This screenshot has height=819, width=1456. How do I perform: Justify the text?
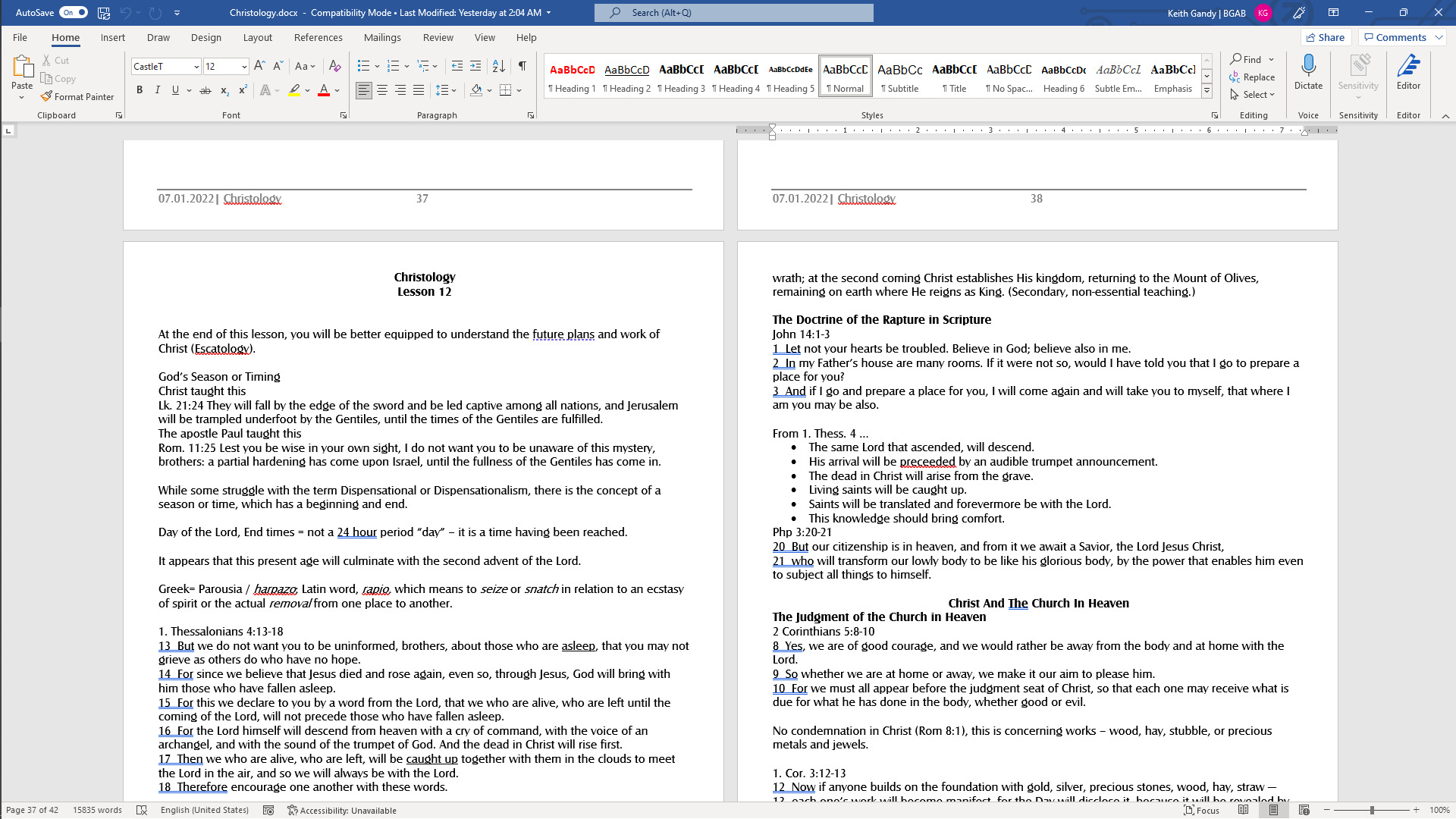pyautogui.click(x=419, y=90)
